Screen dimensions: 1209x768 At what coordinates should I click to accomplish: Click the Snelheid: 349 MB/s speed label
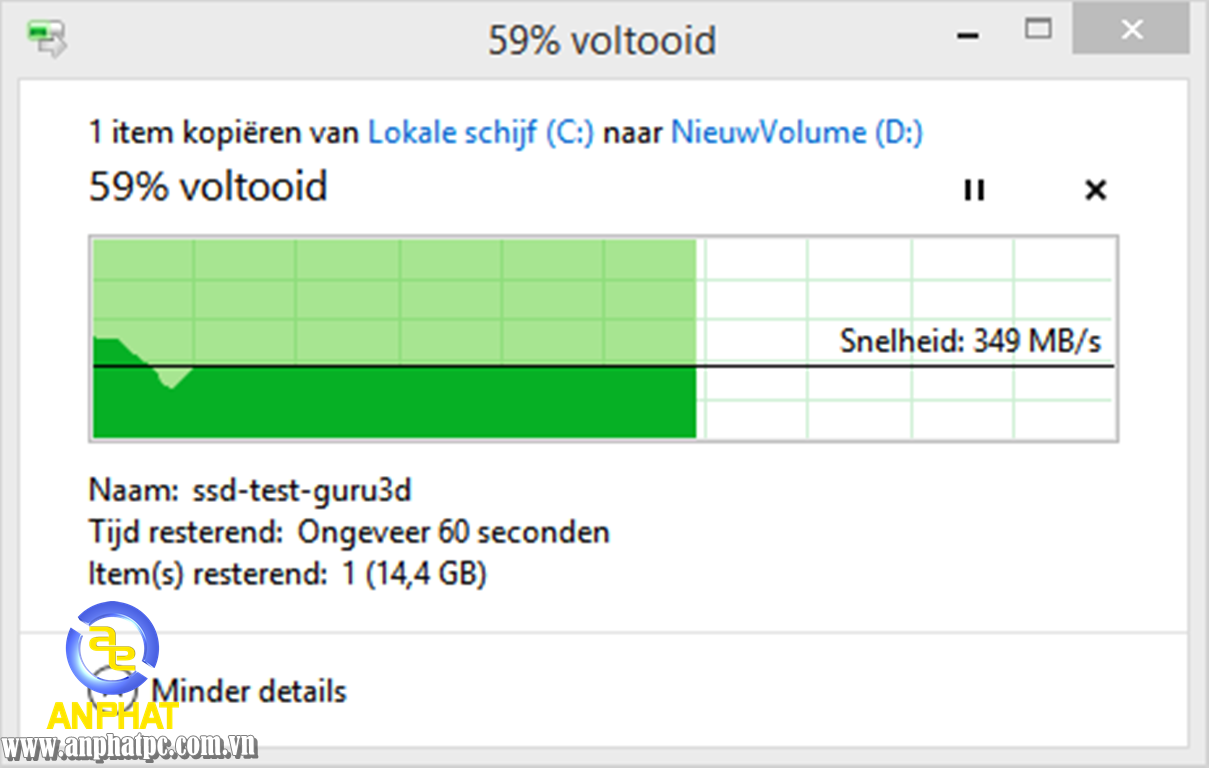click(x=970, y=341)
